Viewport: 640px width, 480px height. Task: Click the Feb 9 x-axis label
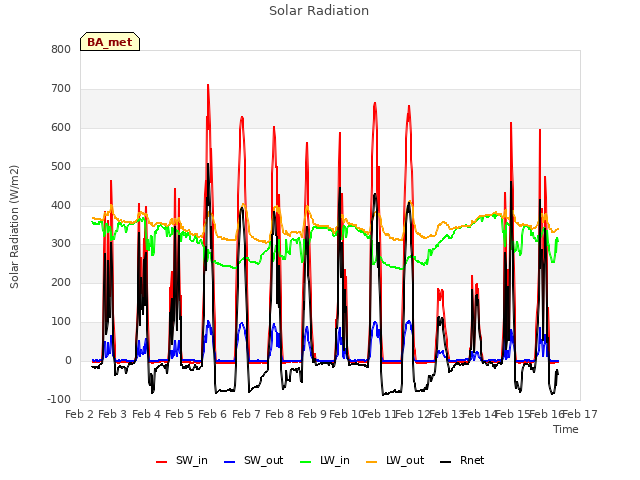tap(312, 414)
